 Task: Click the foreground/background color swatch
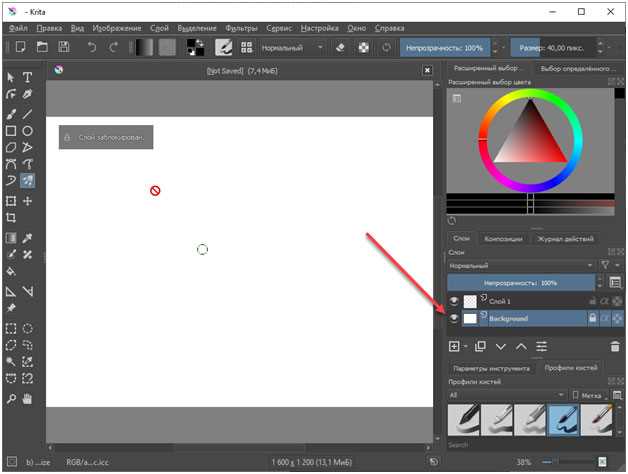[196, 48]
